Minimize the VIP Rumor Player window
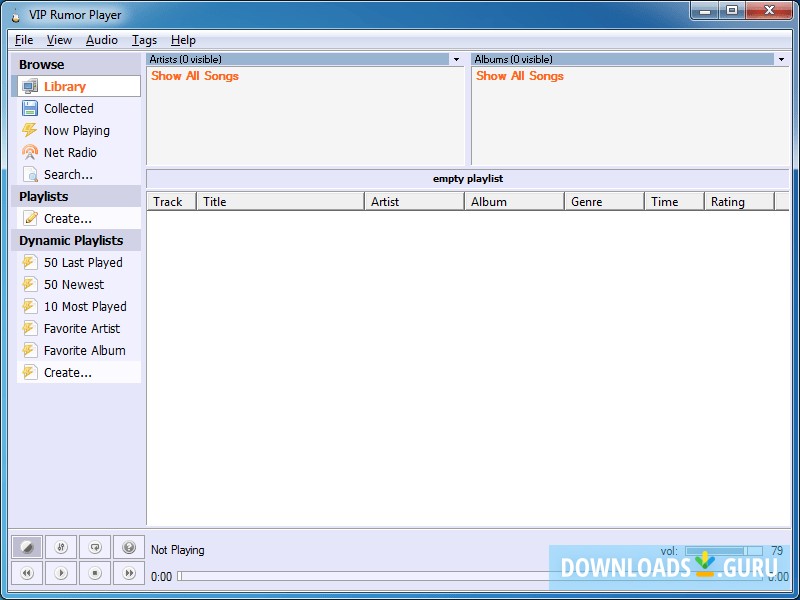This screenshot has width=800, height=600. tap(705, 11)
